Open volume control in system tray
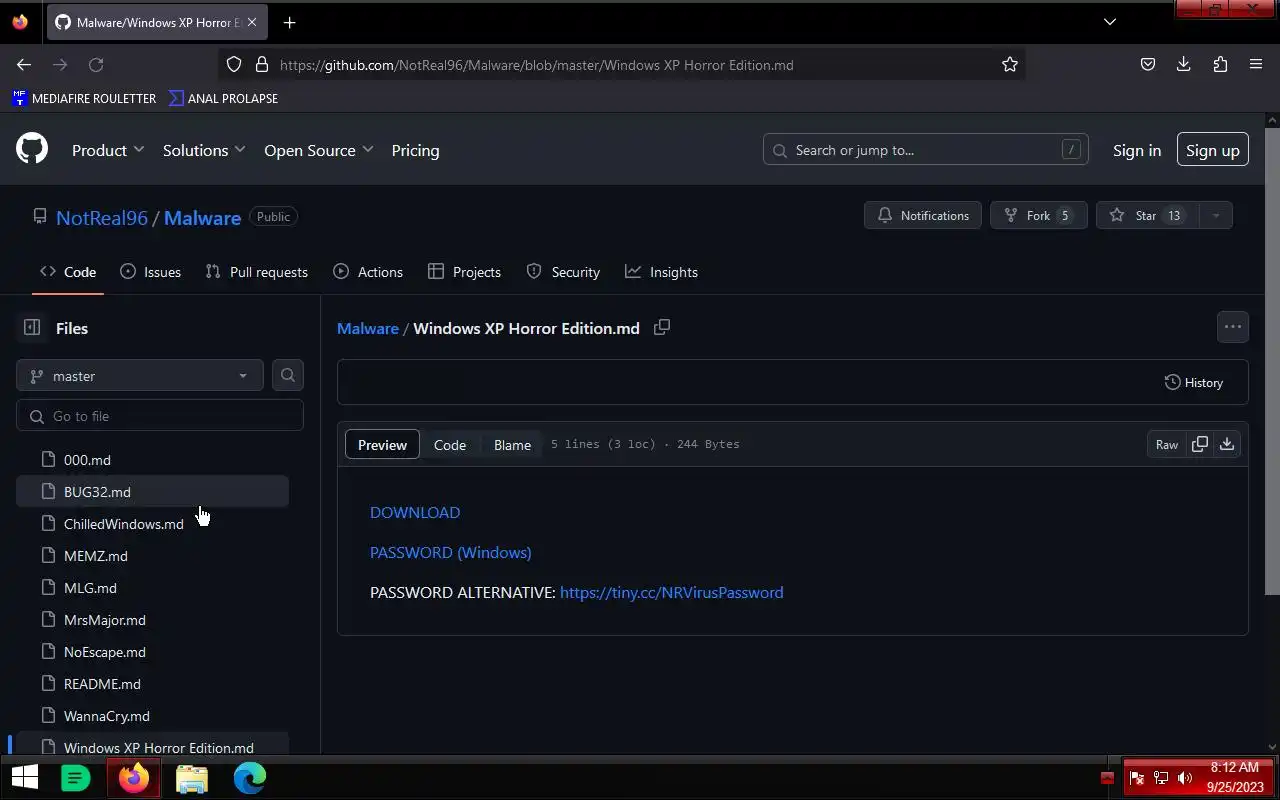The height and width of the screenshot is (800, 1280). coord(1185,777)
